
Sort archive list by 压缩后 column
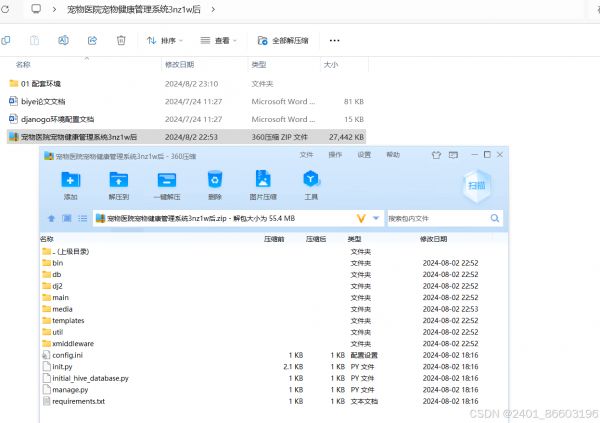click(x=316, y=239)
